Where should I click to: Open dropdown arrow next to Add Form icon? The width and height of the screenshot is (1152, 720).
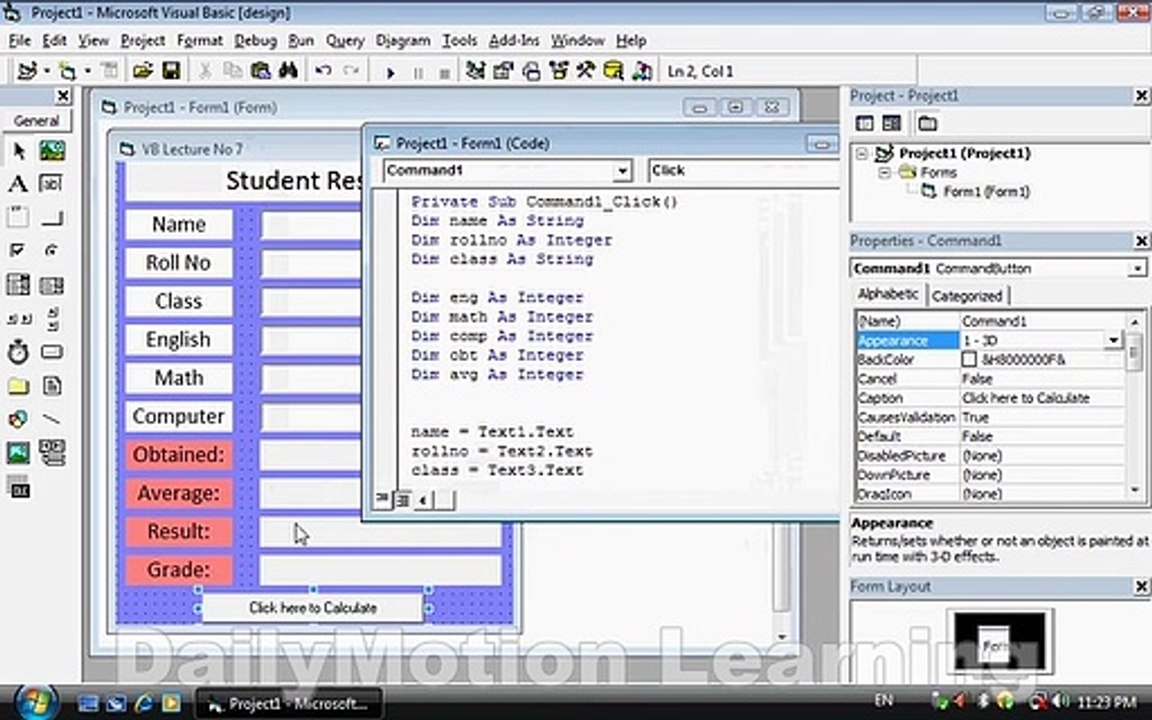tap(87, 71)
